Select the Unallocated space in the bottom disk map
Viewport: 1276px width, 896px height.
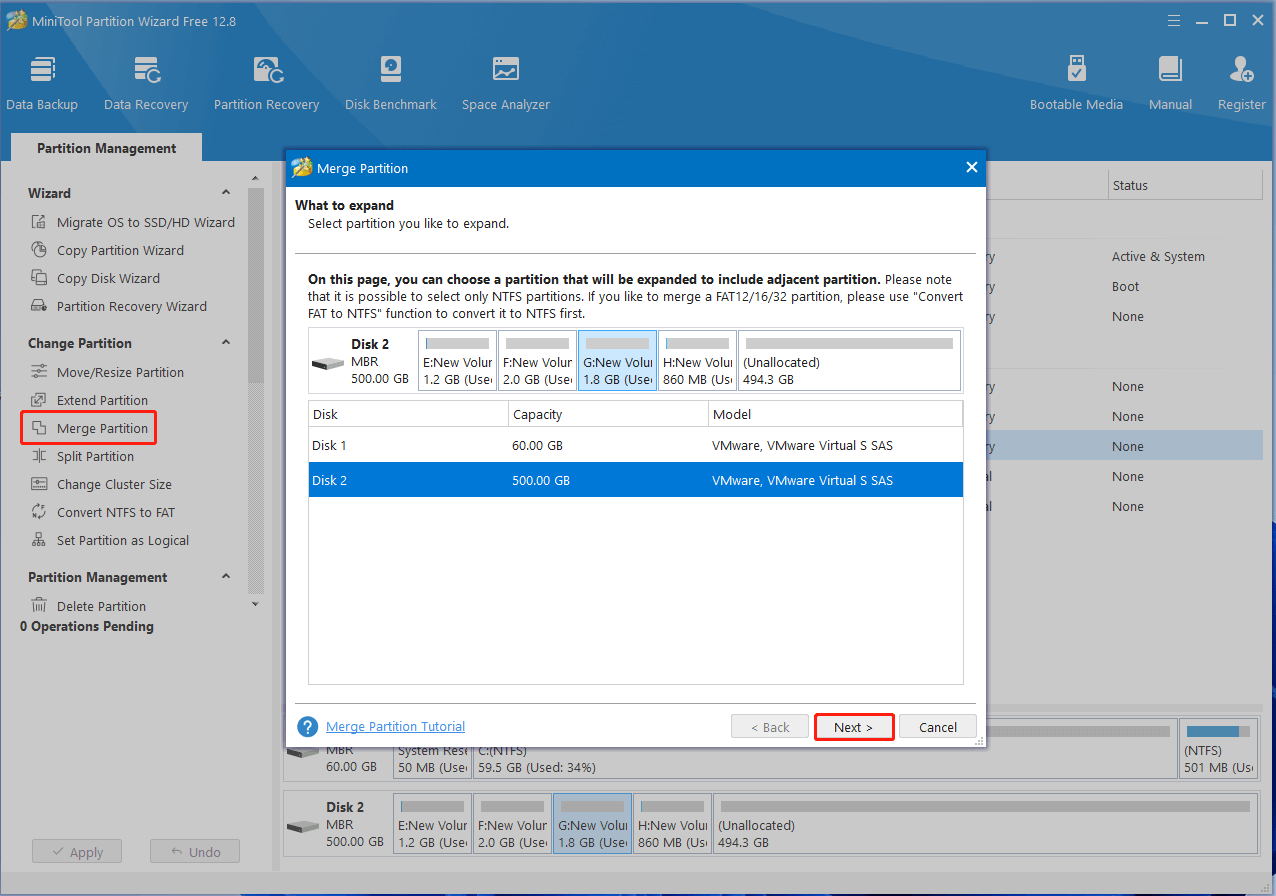click(x=985, y=824)
